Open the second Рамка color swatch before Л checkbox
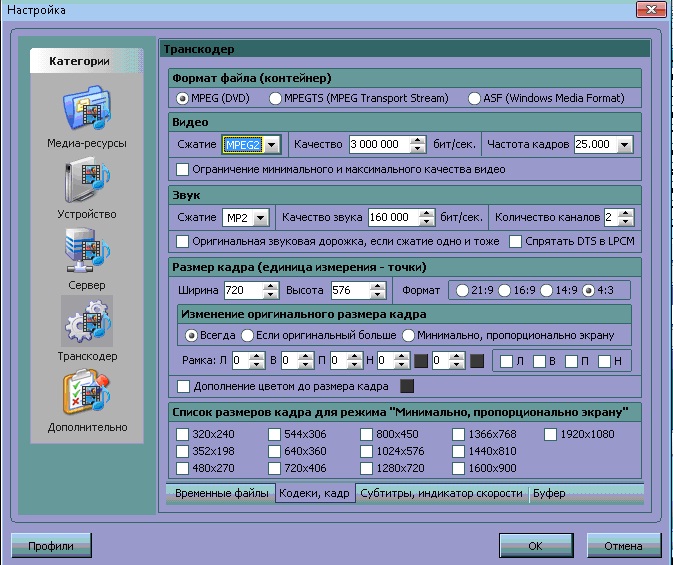The image size is (673, 565). [477, 361]
